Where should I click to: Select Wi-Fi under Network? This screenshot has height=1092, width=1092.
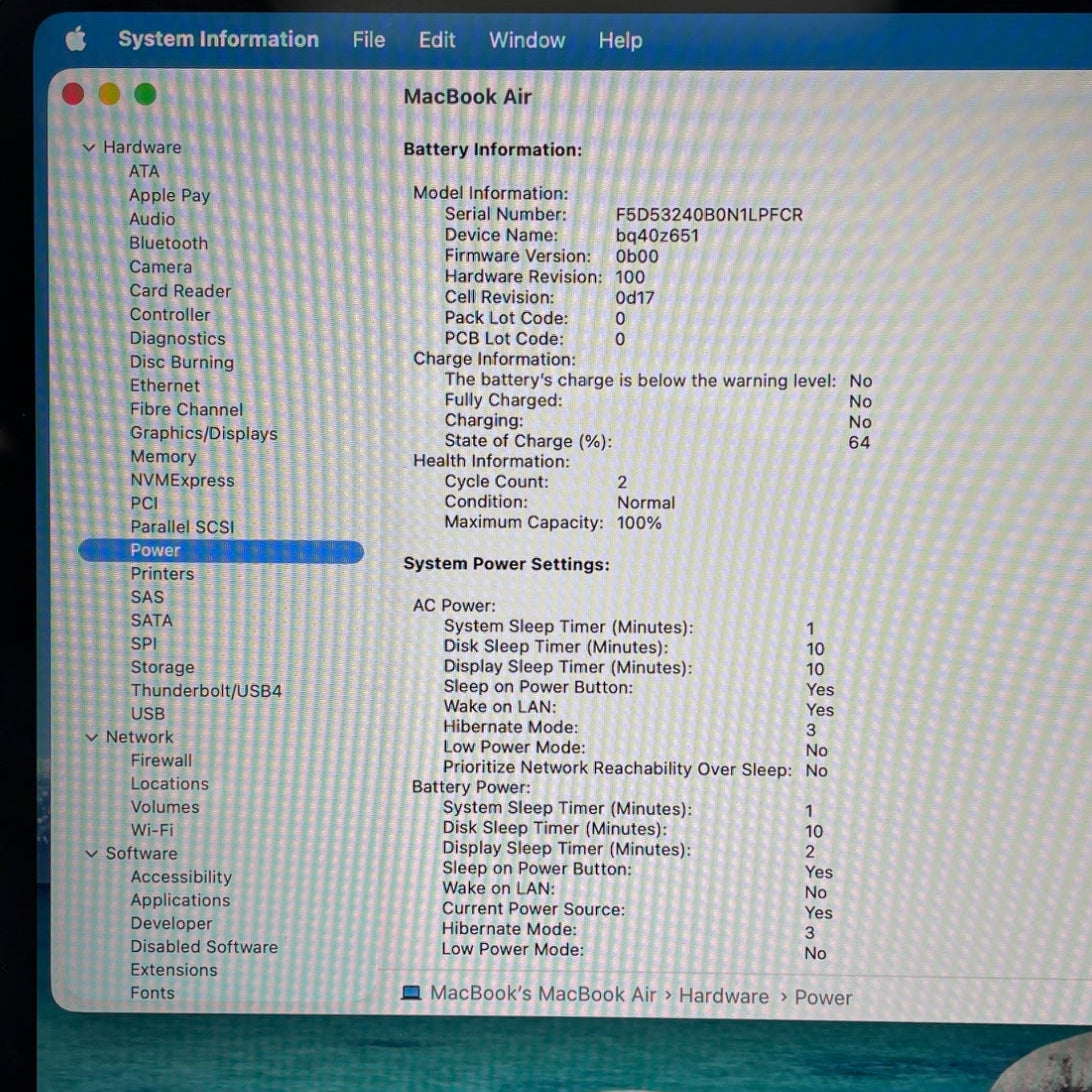pyautogui.click(x=151, y=830)
